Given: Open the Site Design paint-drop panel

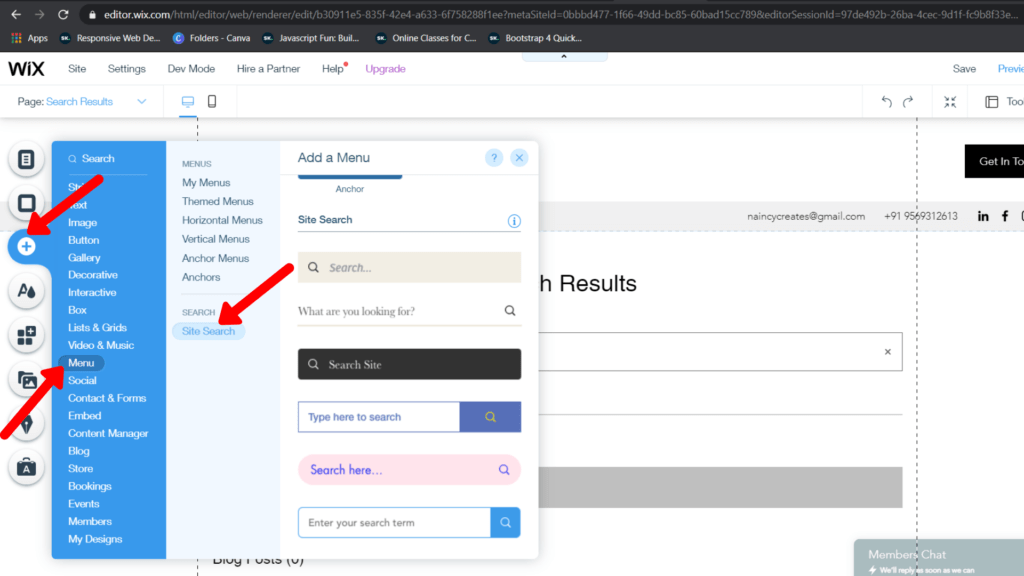Looking at the screenshot, I should pyautogui.click(x=27, y=291).
